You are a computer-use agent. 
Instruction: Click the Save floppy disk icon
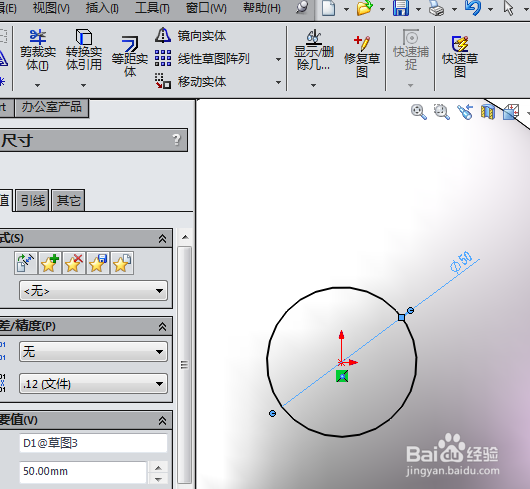[401, 8]
